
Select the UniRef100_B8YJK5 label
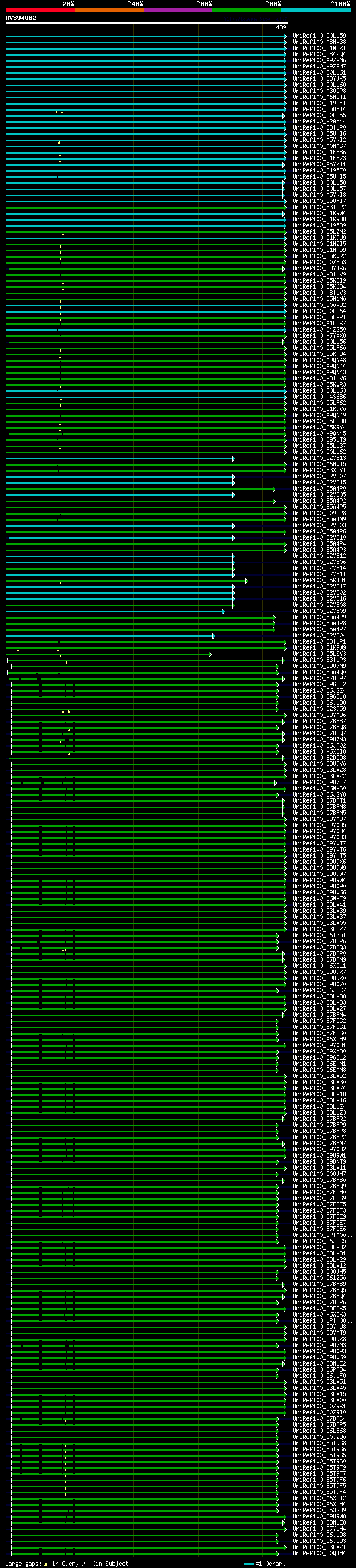pos(319,78)
